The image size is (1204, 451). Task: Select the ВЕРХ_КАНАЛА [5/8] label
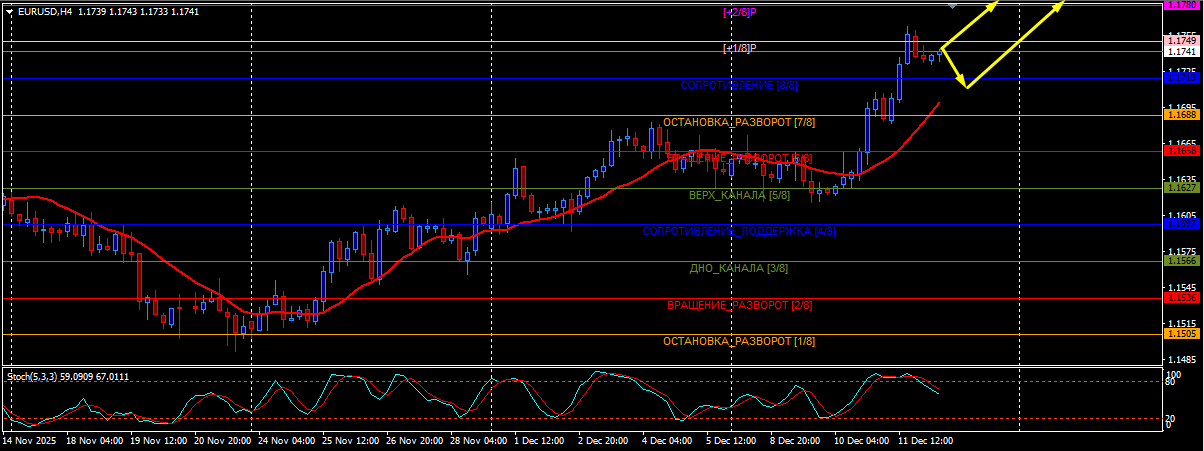click(x=739, y=195)
